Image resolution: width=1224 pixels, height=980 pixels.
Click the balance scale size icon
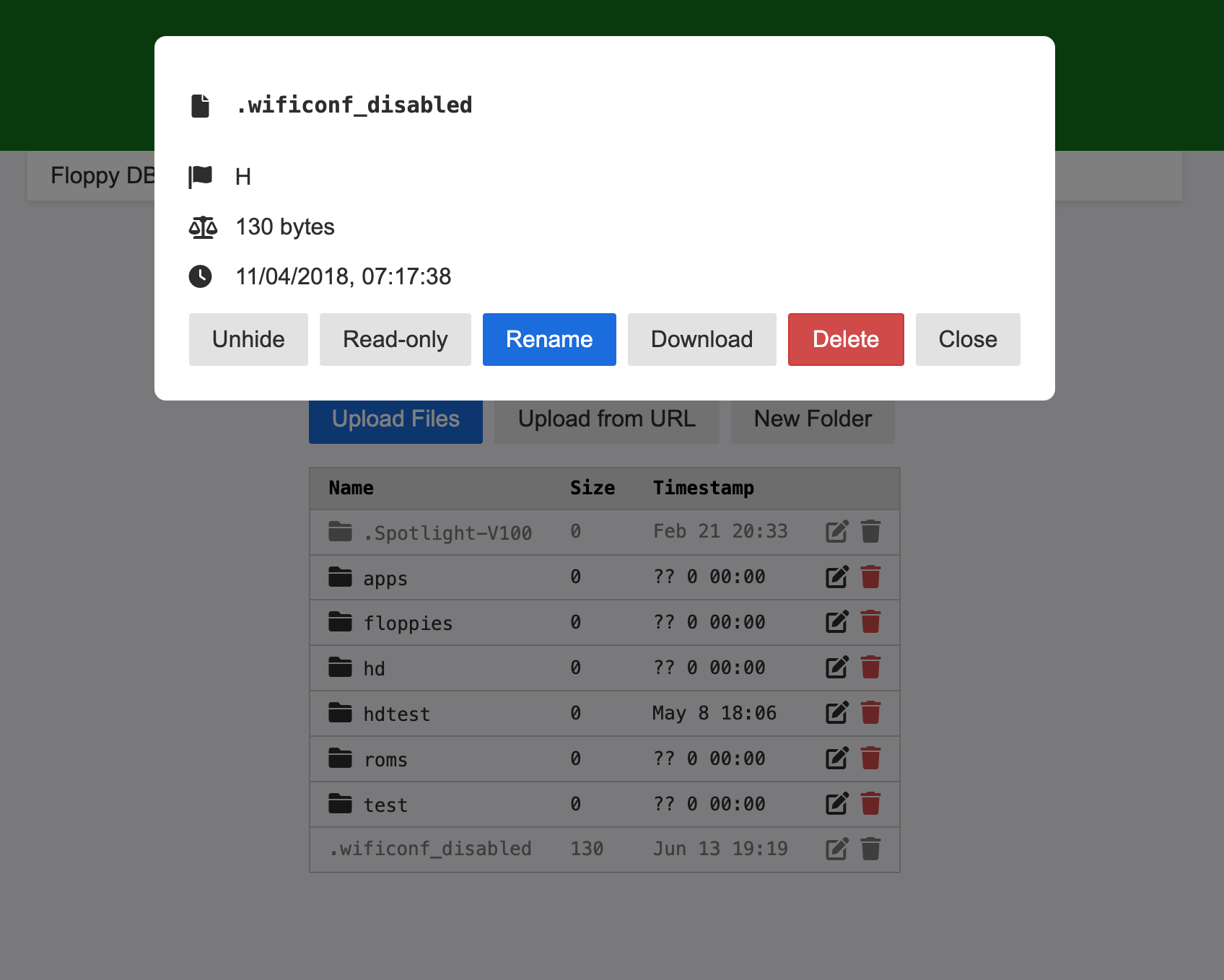(x=203, y=227)
